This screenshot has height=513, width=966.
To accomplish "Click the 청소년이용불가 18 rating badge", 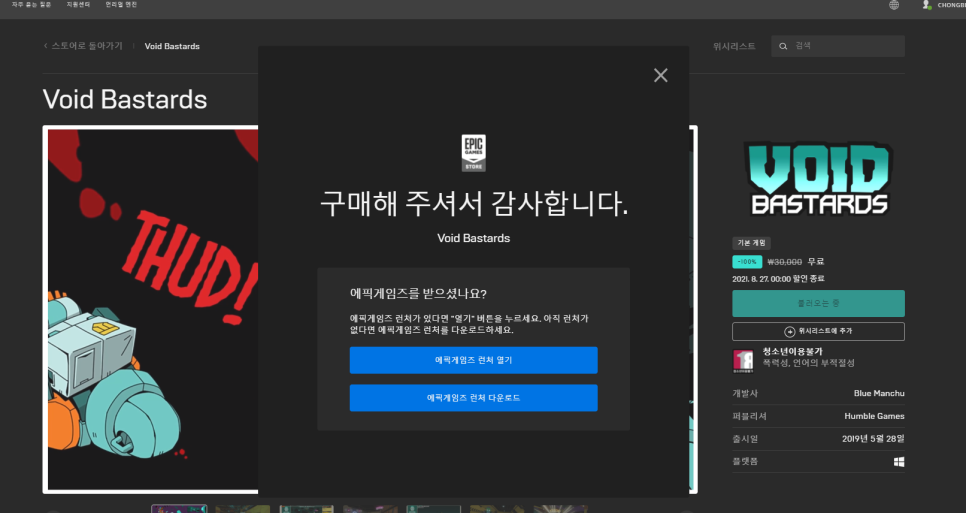I will tap(742, 361).
